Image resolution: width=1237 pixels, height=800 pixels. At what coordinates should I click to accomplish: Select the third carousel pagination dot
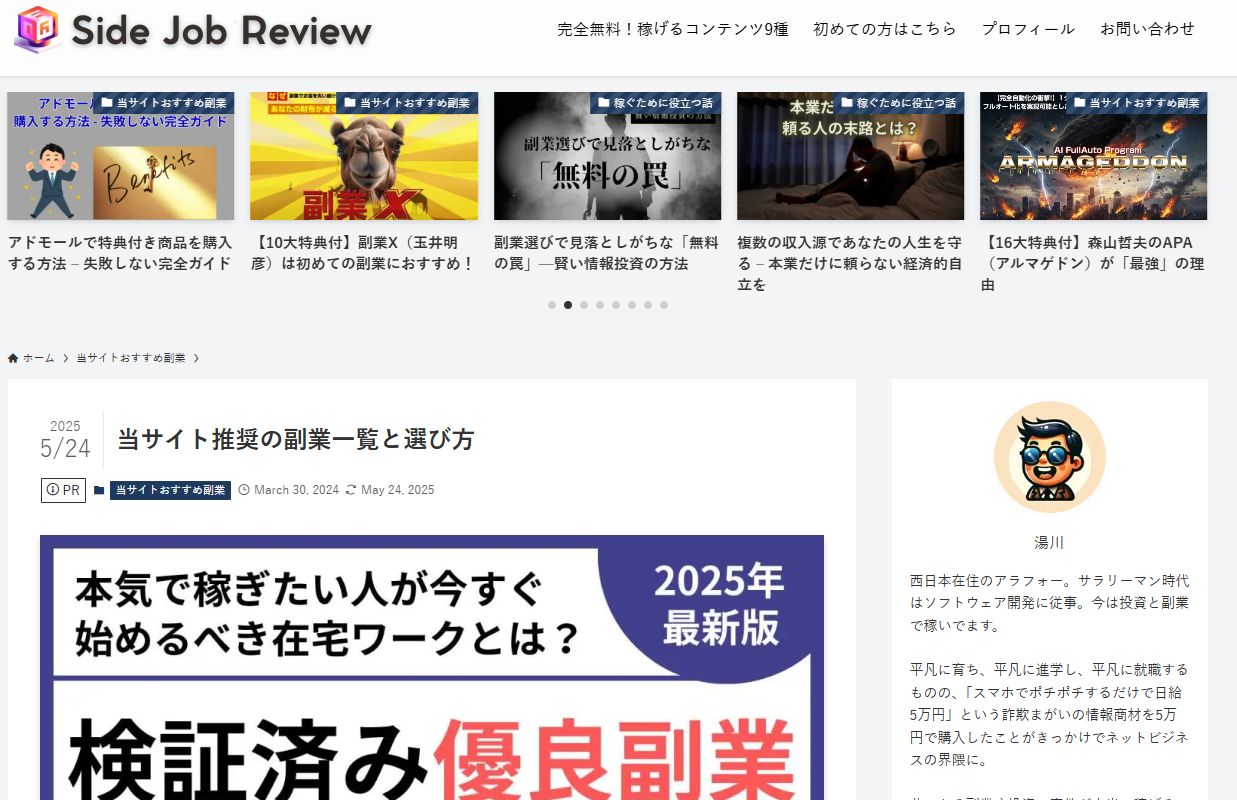(x=584, y=305)
